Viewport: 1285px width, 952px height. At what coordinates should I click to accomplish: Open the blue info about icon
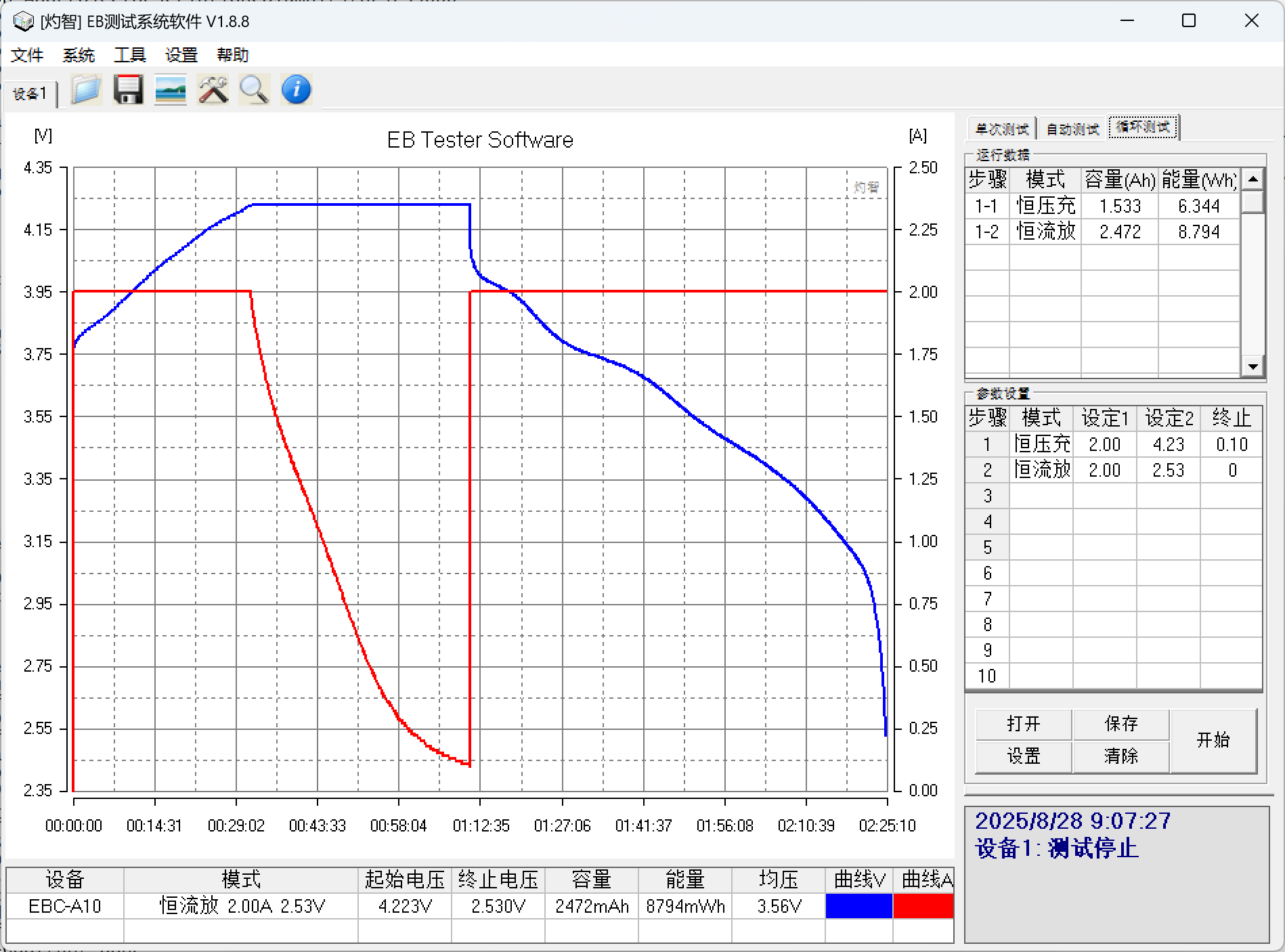296,89
